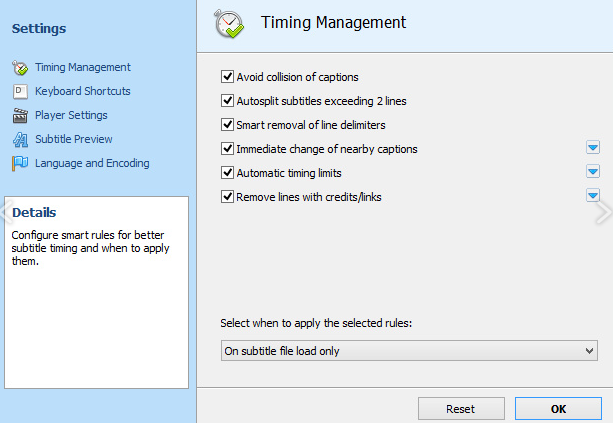Screen dimensions: 613x423
Task: Click the right arrow at window edge
Action: click(x=603, y=212)
